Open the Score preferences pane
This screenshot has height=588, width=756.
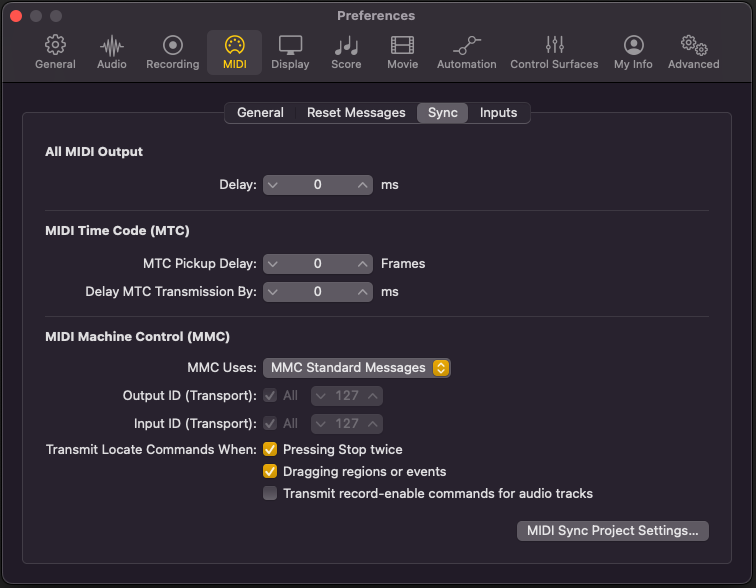[x=346, y=52]
